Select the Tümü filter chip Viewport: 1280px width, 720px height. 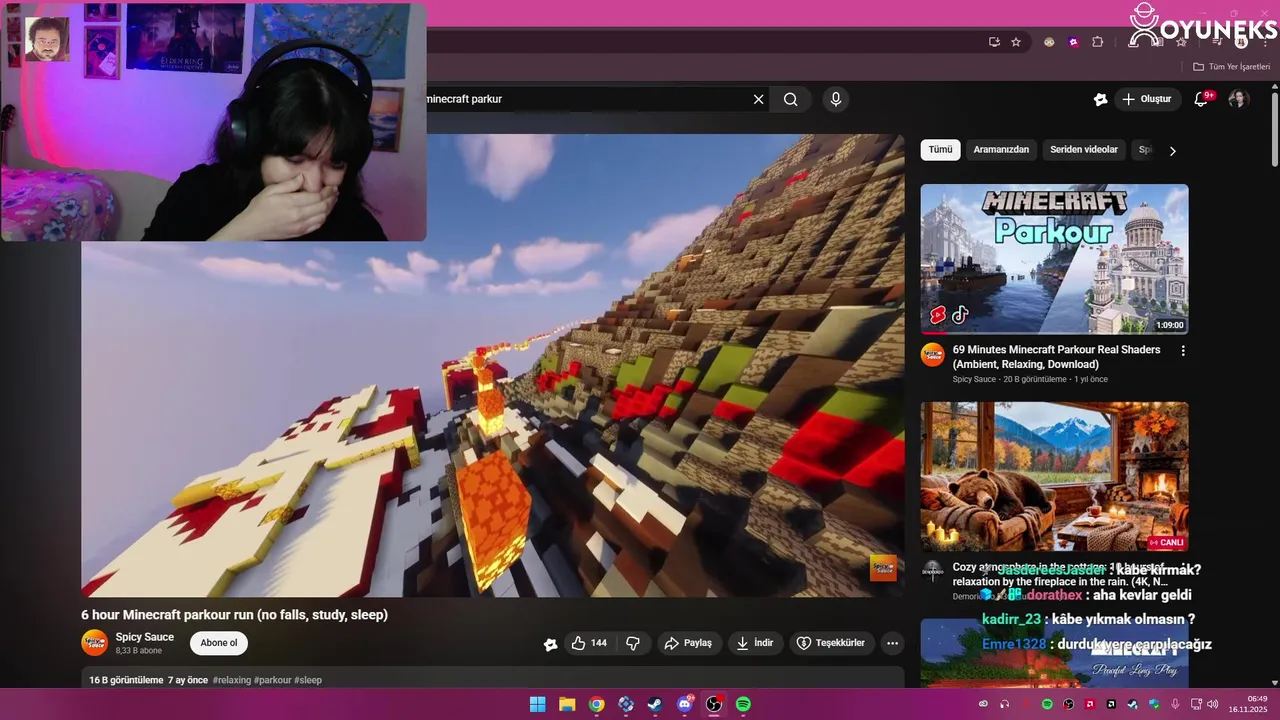(x=940, y=150)
